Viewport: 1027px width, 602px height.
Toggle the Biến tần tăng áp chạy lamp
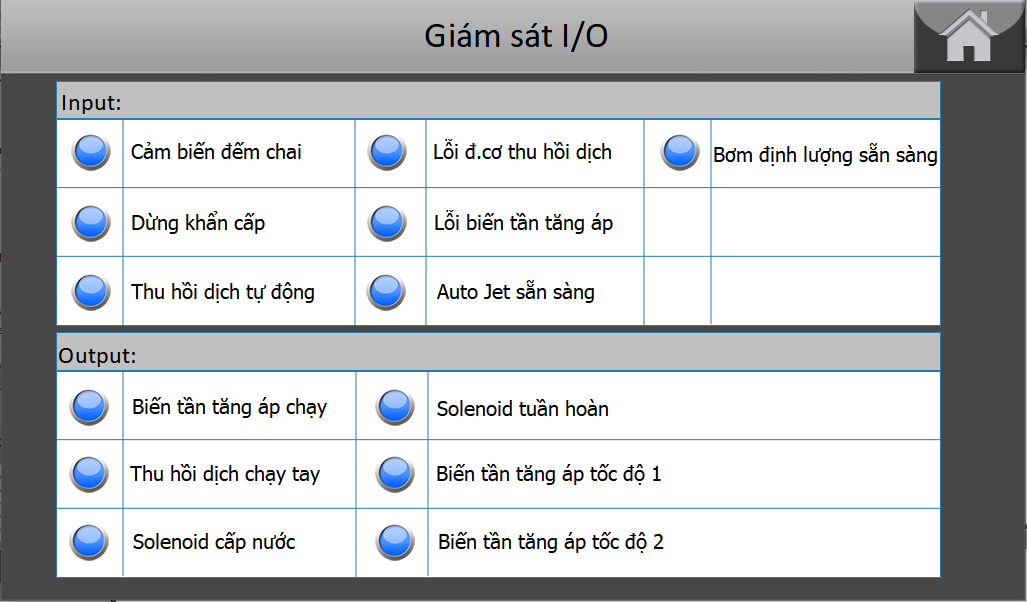pyautogui.click(x=89, y=407)
